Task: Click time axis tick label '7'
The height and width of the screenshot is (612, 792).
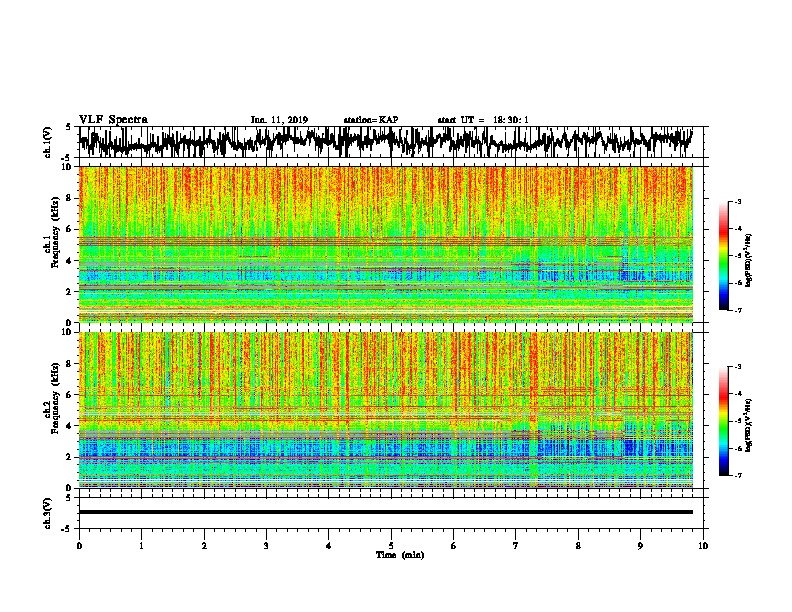Action: pos(516,546)
